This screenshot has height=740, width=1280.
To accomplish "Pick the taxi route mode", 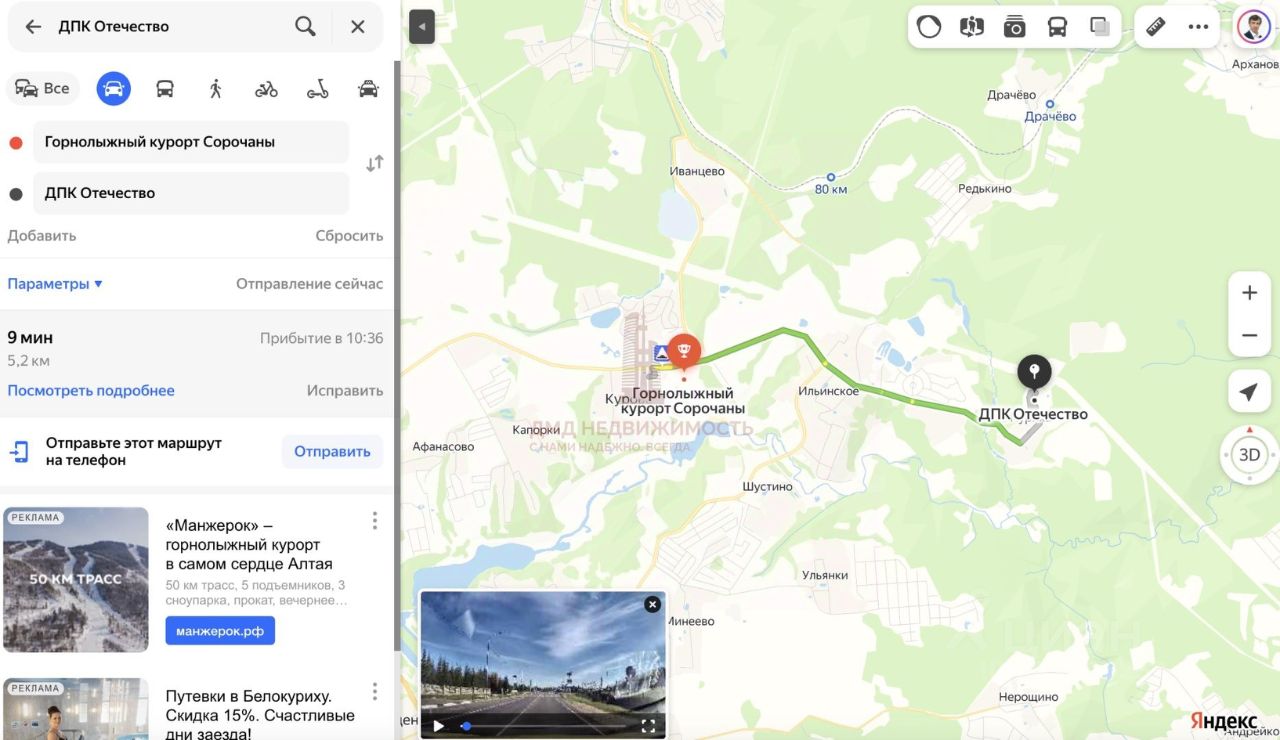I will pyautogui.click(x=368, y=89).
